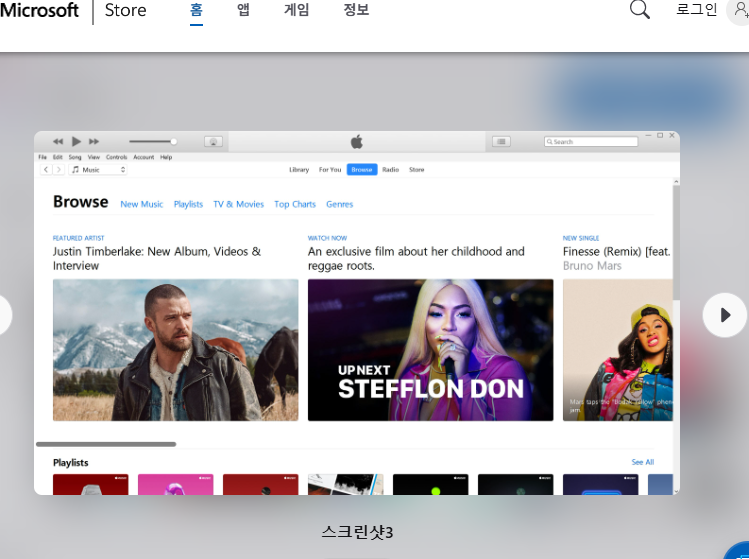Open the account profile icon beside 로그인
Image resolution: width=749 pixels, height=559 pixels.
pyautogui.click(x=740, y=11)
